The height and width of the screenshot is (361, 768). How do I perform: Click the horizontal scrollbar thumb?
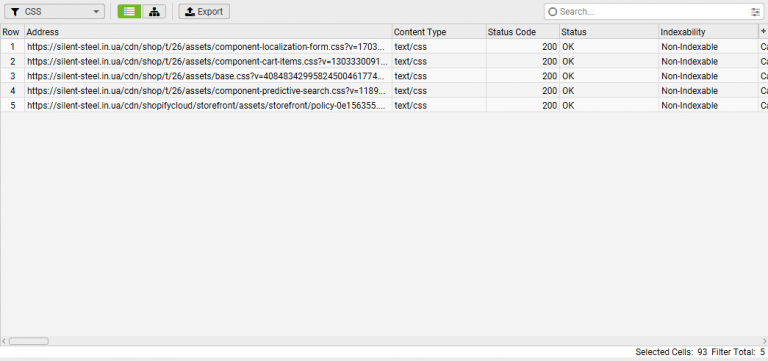click(28, 341)
